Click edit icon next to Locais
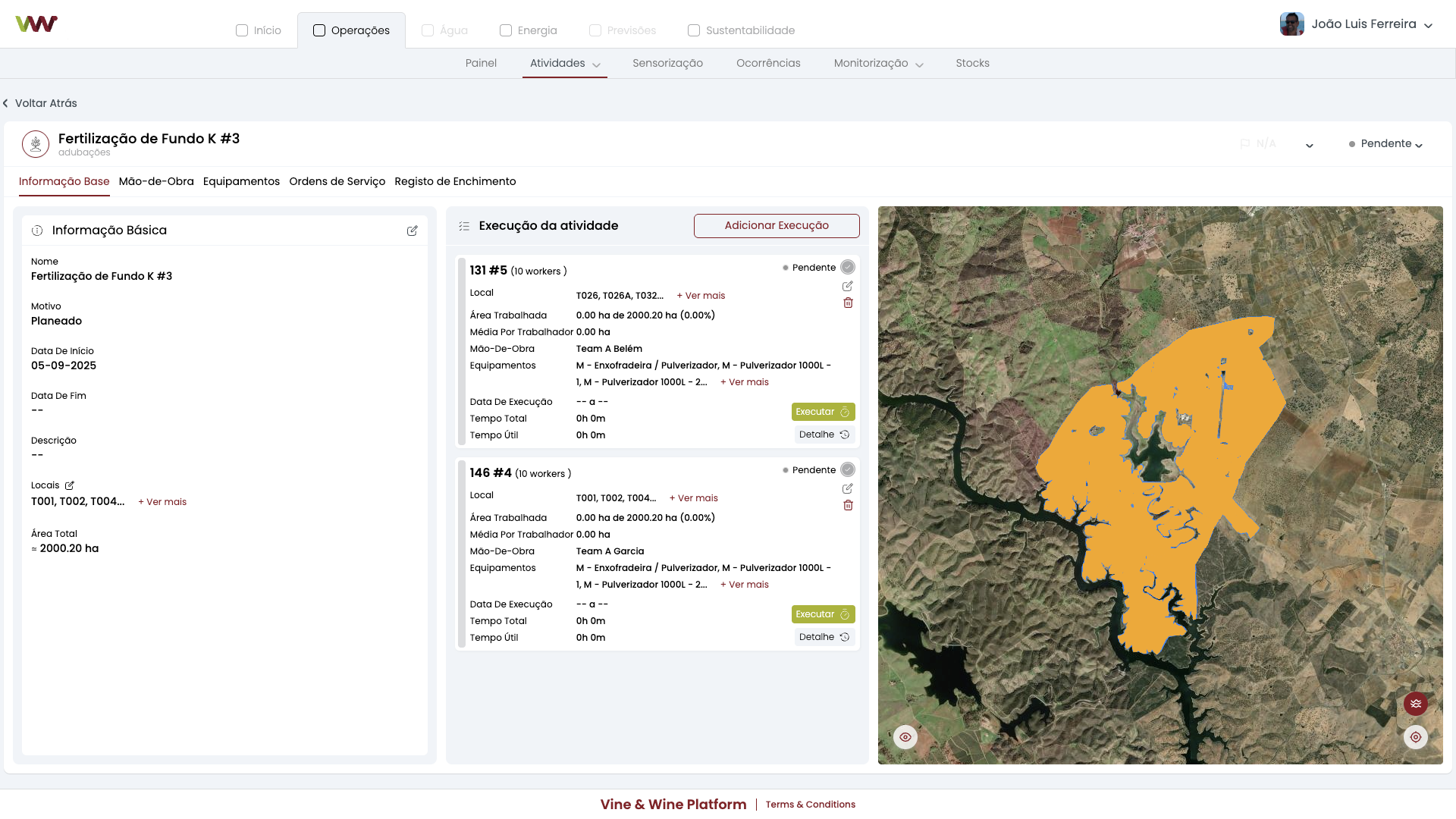 [70, 485]
